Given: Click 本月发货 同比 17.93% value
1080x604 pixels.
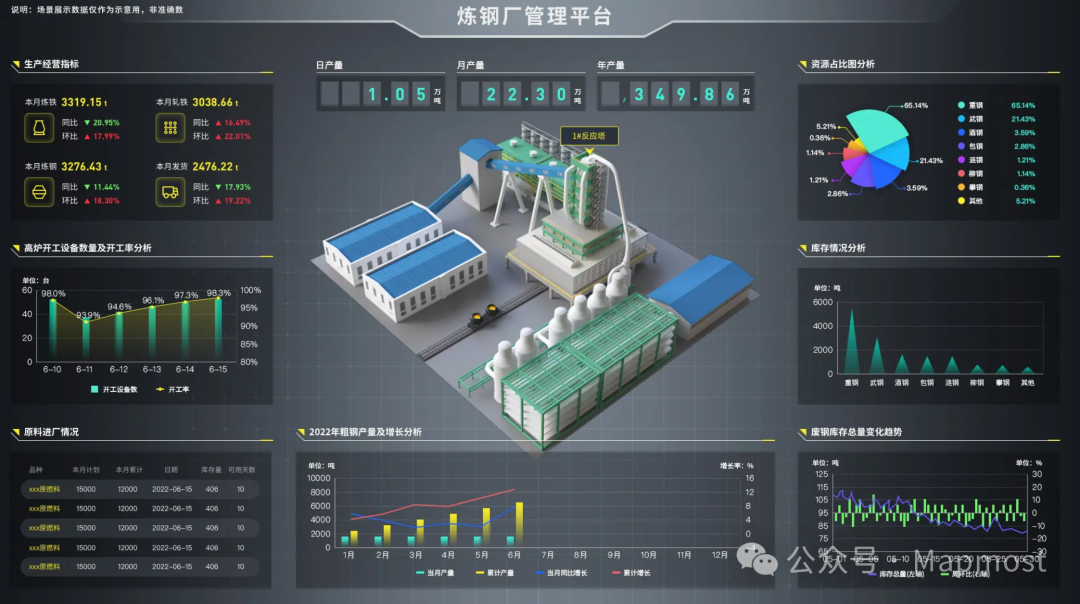Looking at the screenshot, I should pos(237,187).
